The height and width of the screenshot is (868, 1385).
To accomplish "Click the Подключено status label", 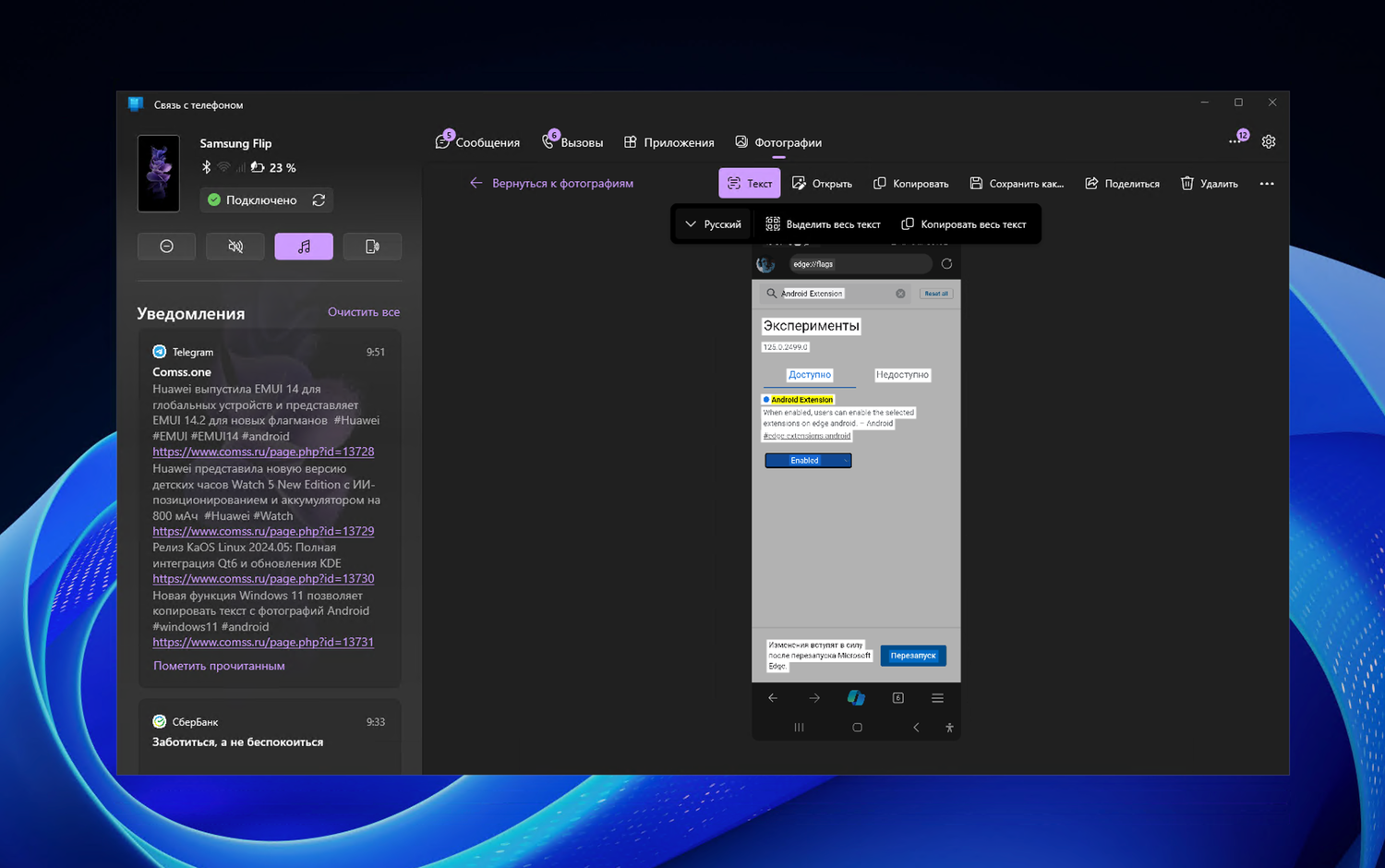I will click(x=261, y=199).
